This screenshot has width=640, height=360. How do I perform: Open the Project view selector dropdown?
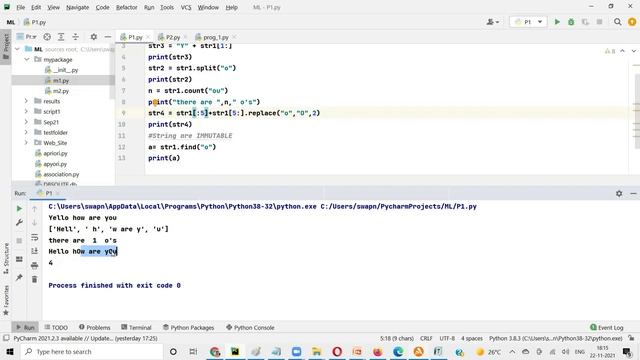27,37
